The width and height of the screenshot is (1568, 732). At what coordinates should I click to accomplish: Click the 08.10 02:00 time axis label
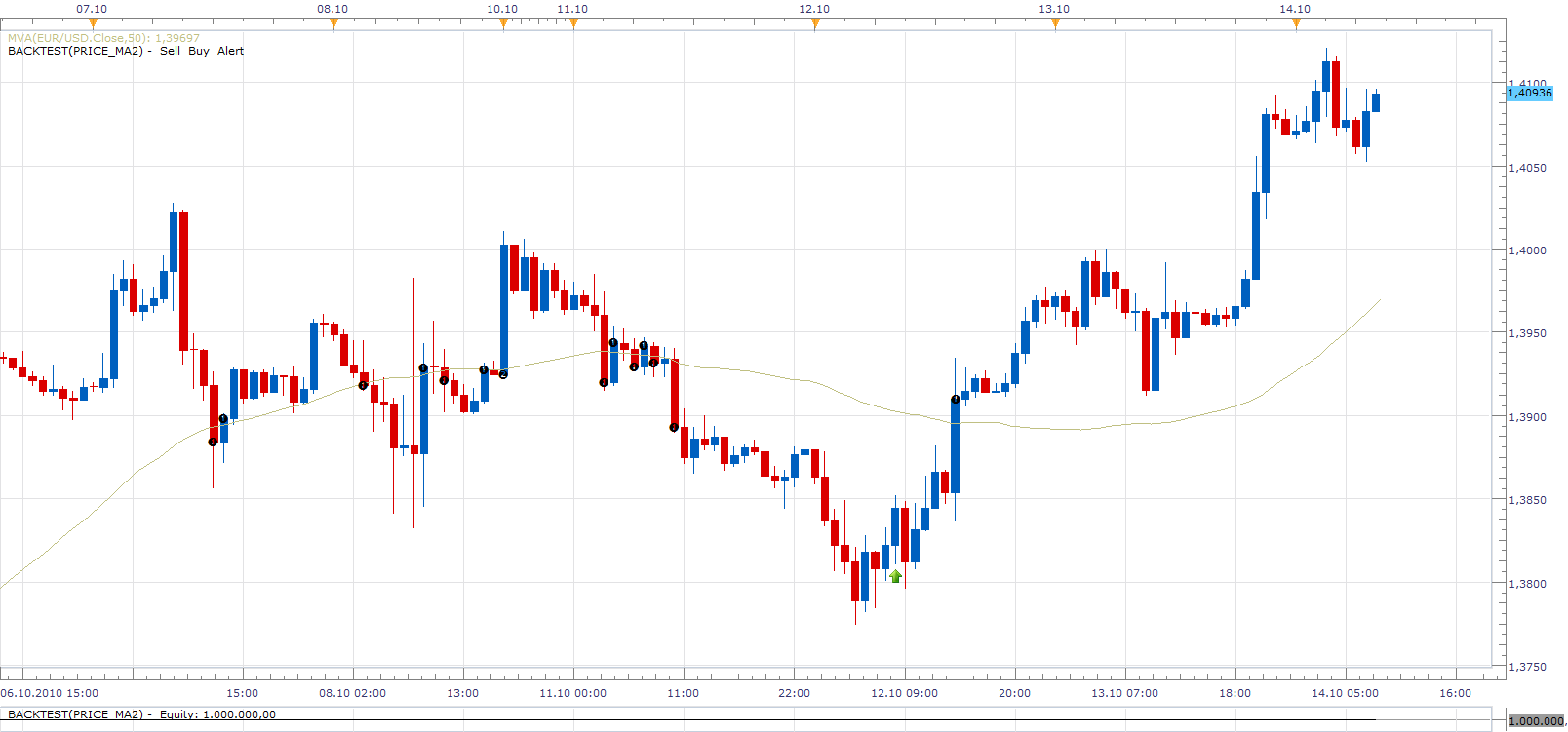click(x=352, y=693)
